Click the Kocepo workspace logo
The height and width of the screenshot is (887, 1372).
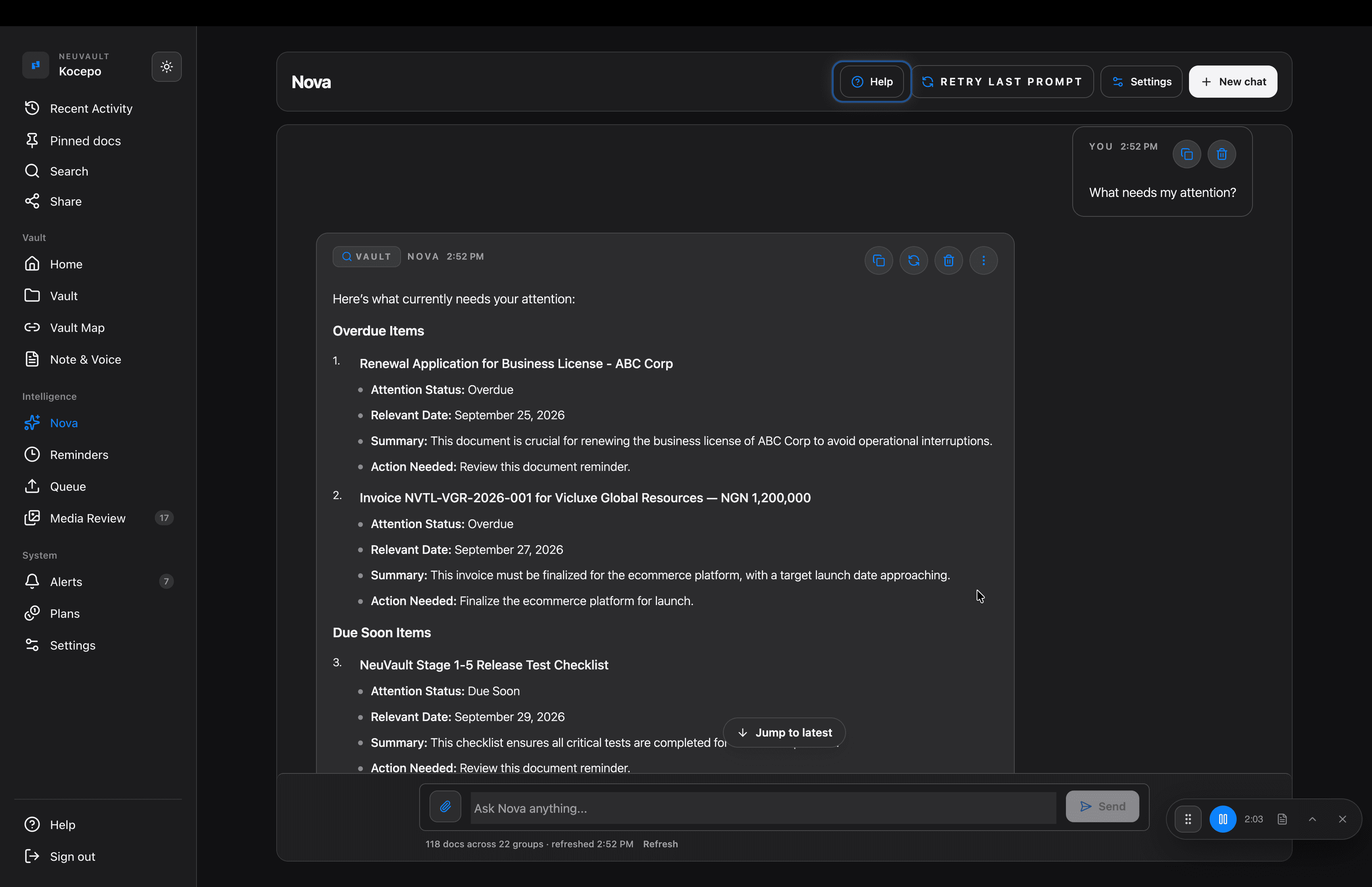(x=36, y=64)
